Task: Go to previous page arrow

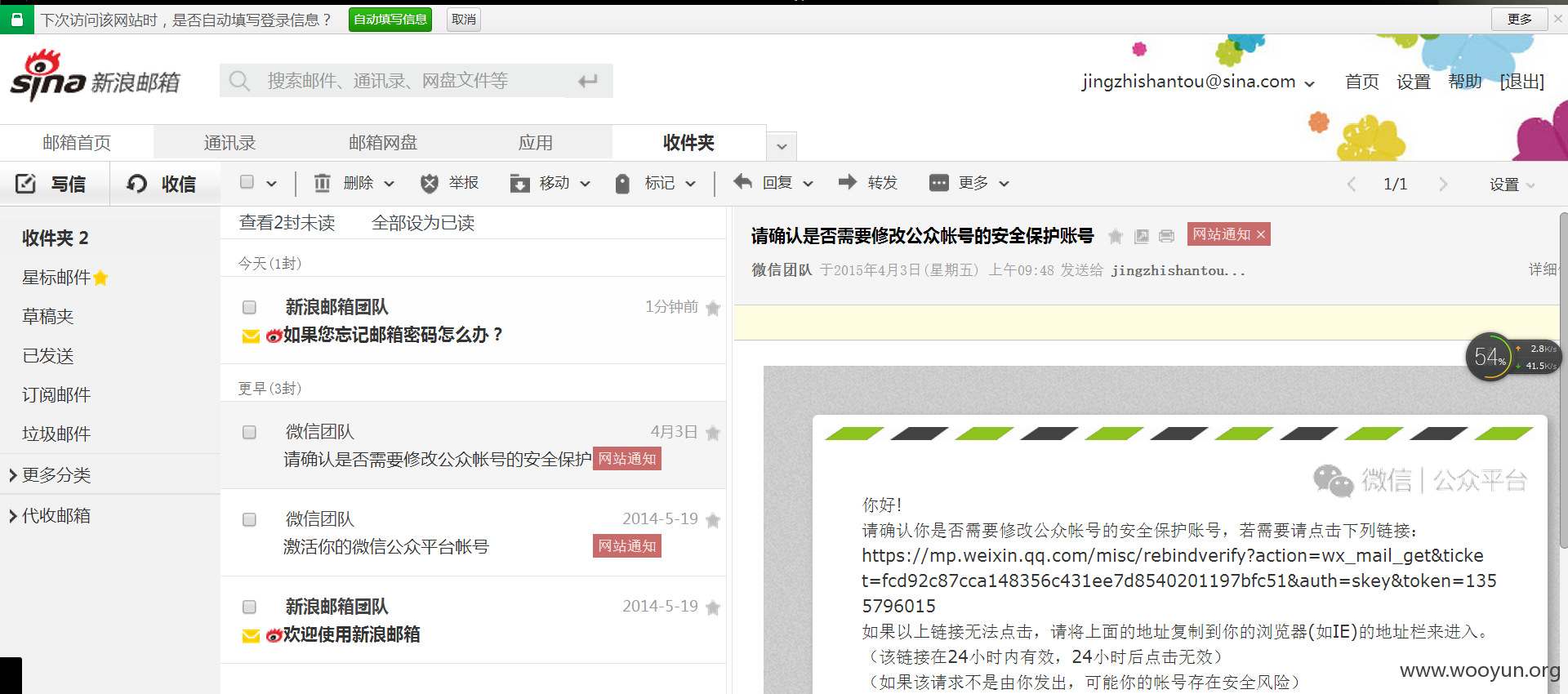Action: pyautogui.click(x=1352, y=184)
